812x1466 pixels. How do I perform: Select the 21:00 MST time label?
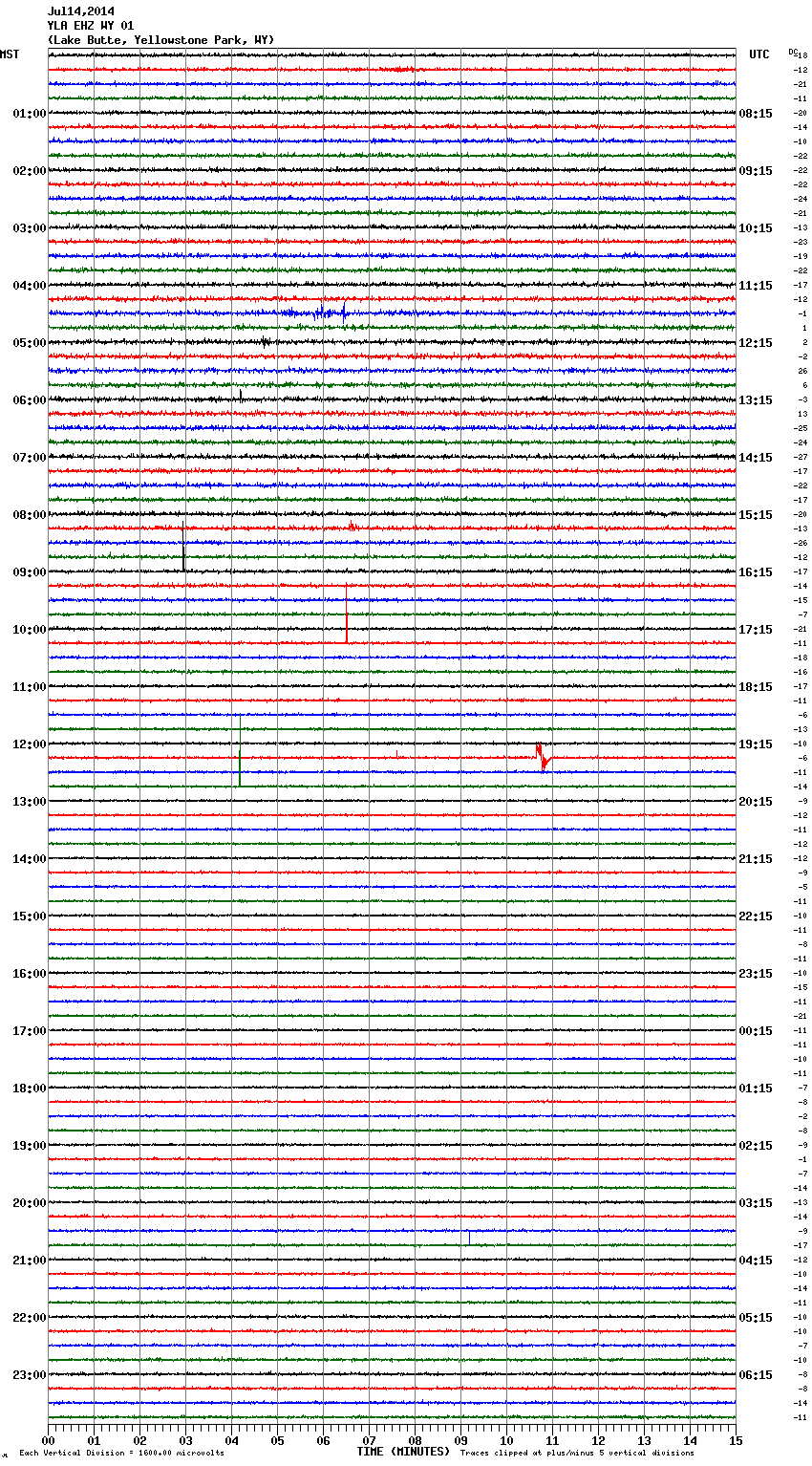click(x=30, y=1261)
